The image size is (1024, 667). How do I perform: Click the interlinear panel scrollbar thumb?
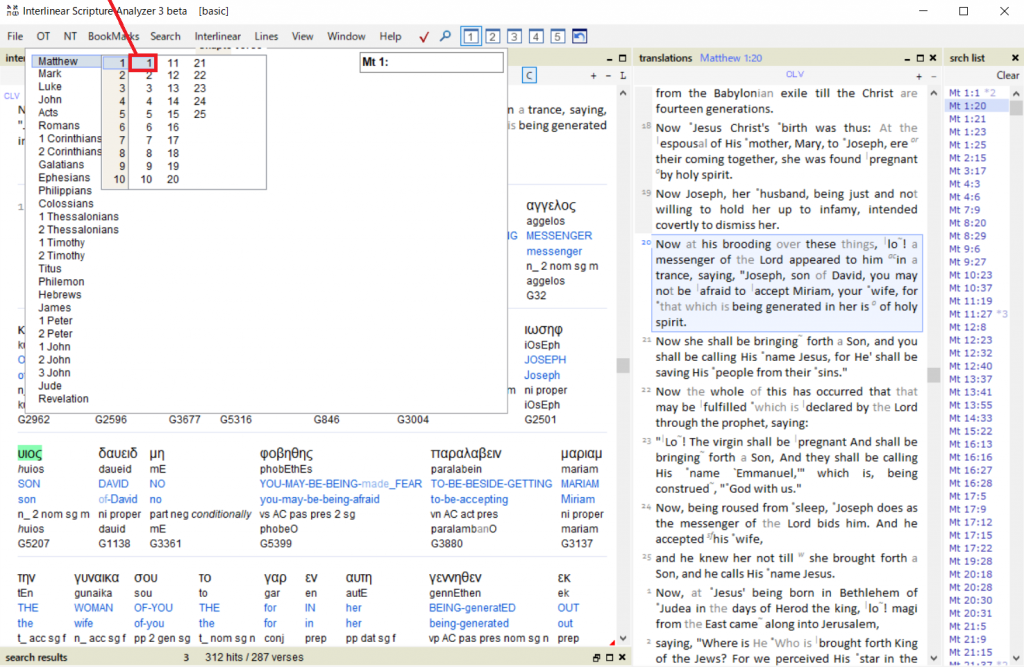pyautogui.click(x=623, y=365)
